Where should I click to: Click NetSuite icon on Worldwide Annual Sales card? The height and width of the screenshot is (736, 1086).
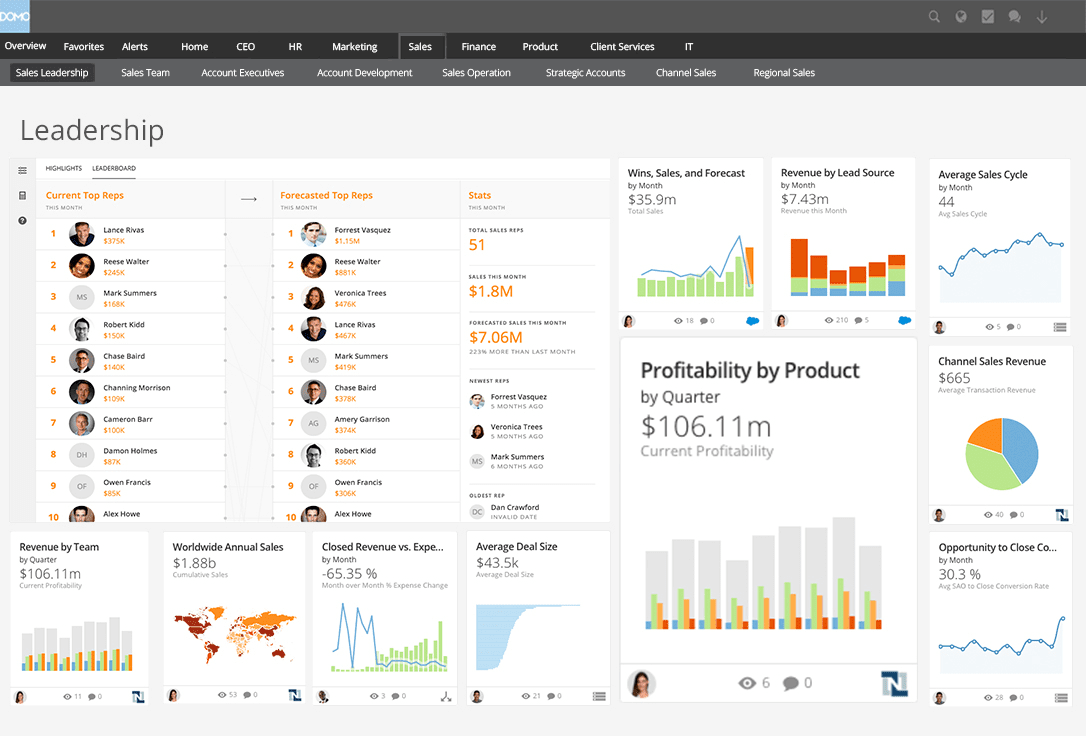click(294, 694)
